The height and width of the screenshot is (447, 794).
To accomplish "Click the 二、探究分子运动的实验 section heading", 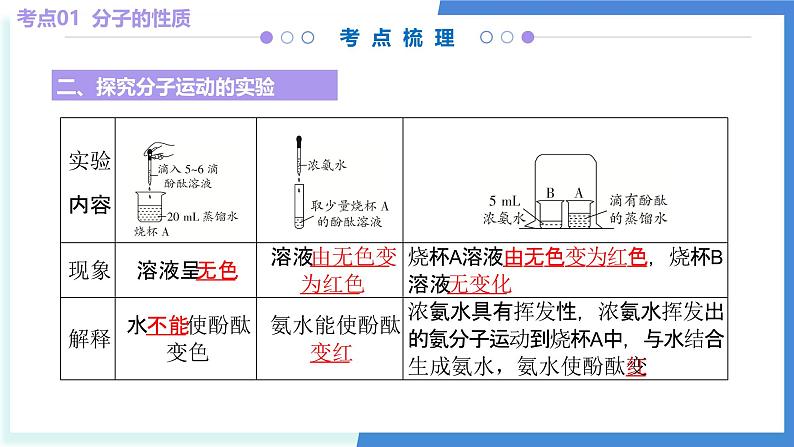I will click(x=166, y=88).
